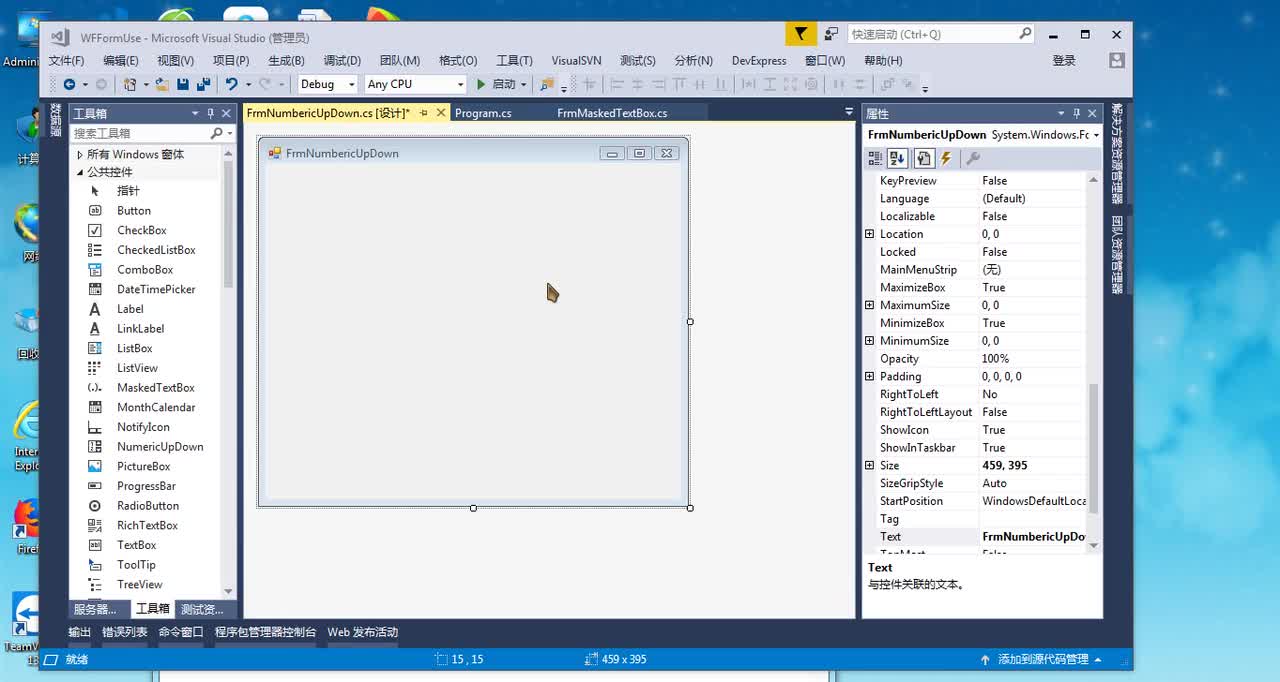Open the VisualSVN menu
The height and width of the screenshot is (682, 1280).
click(576, 61)
